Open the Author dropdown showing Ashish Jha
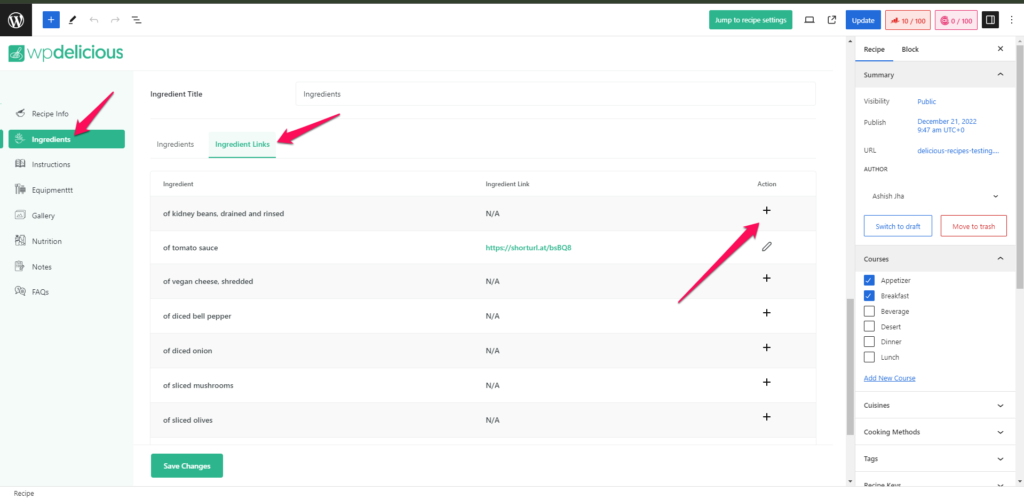 point(935,195)
